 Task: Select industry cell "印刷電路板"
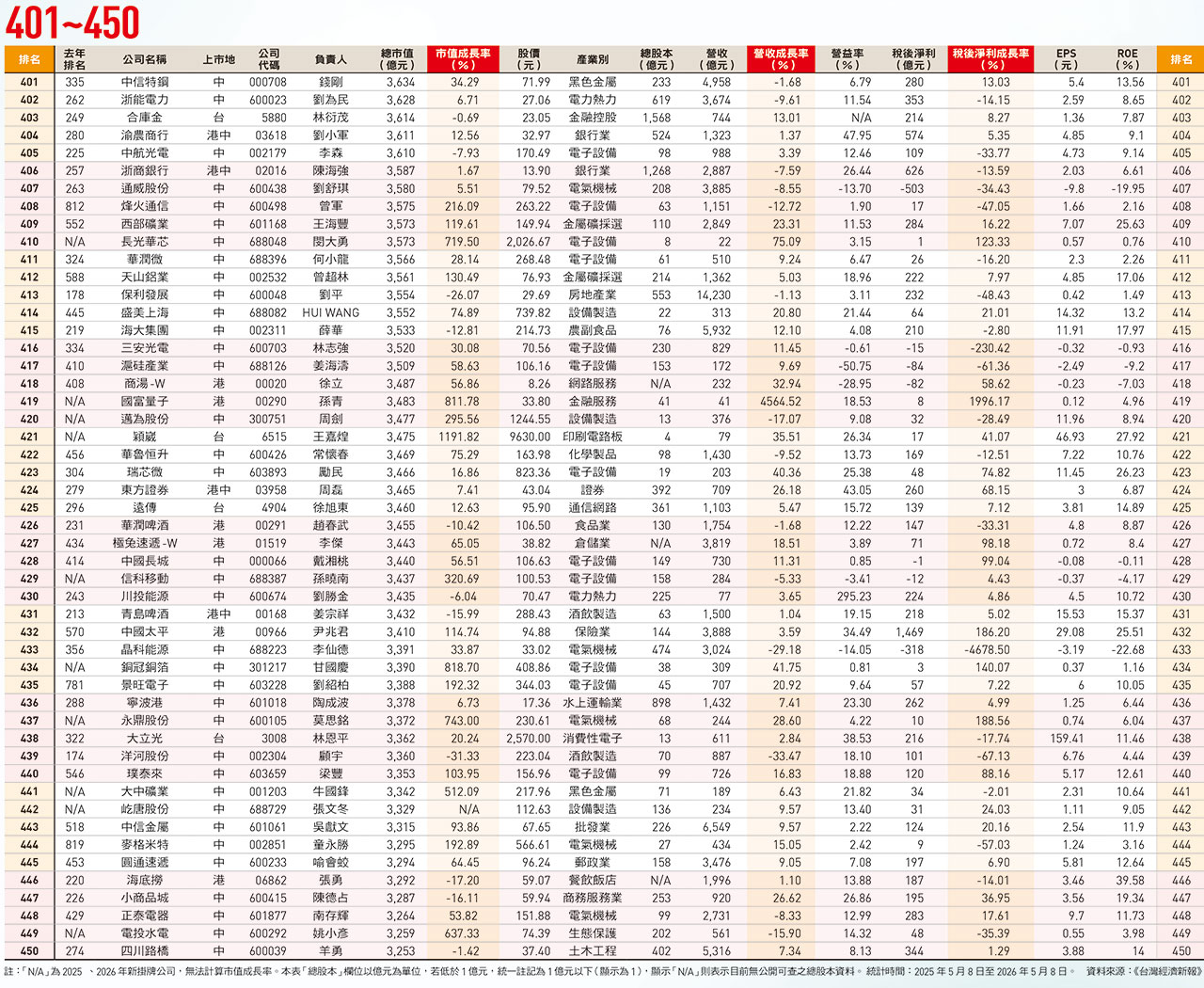point(593,437)
